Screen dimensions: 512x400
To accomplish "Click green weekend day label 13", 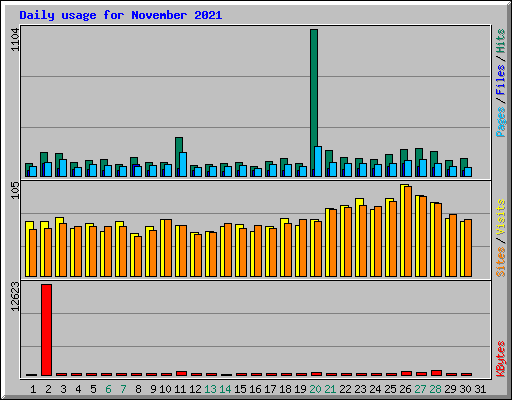I will coord(210,389).
